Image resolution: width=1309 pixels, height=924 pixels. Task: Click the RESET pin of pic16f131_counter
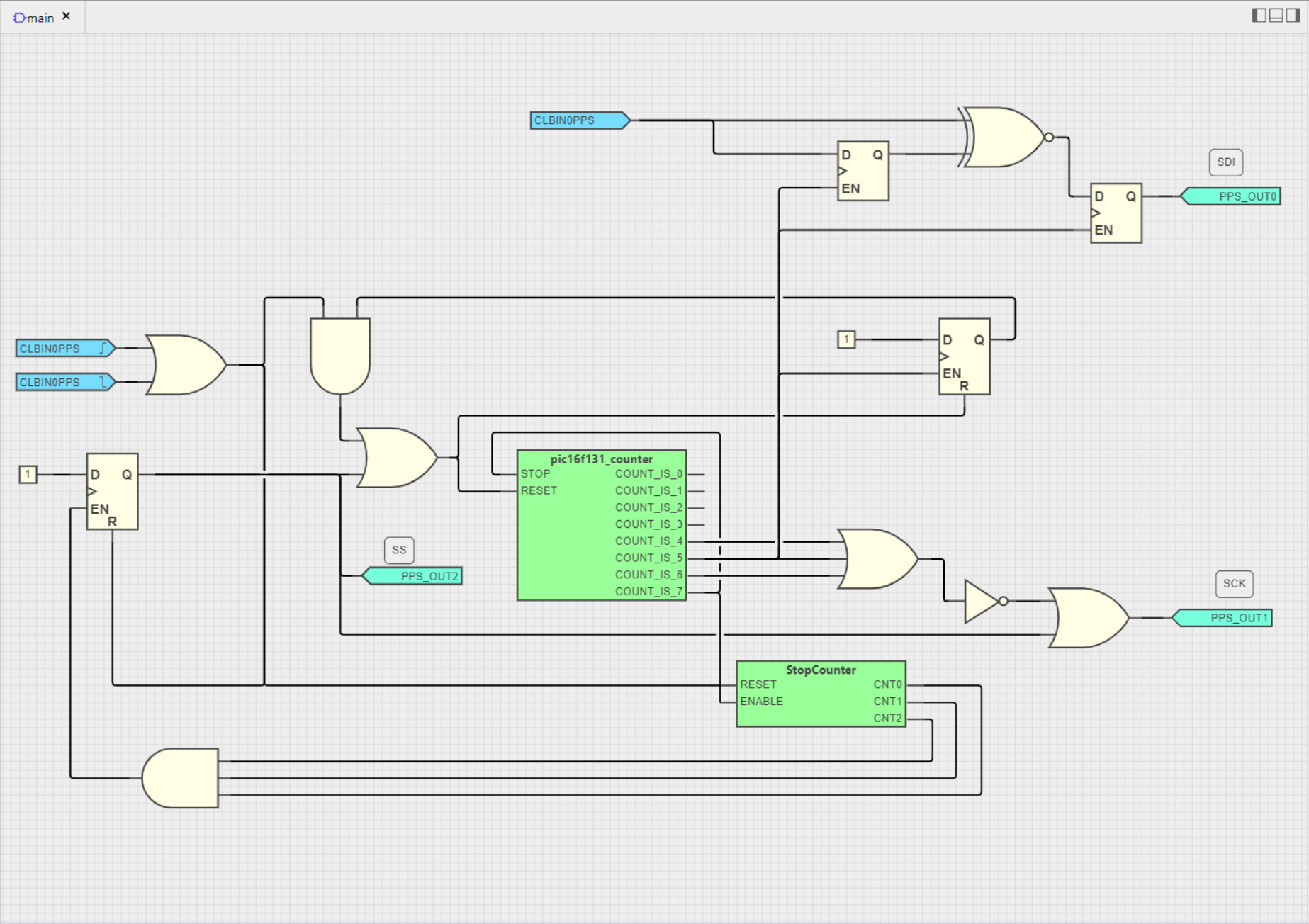(x=539, y=490)
